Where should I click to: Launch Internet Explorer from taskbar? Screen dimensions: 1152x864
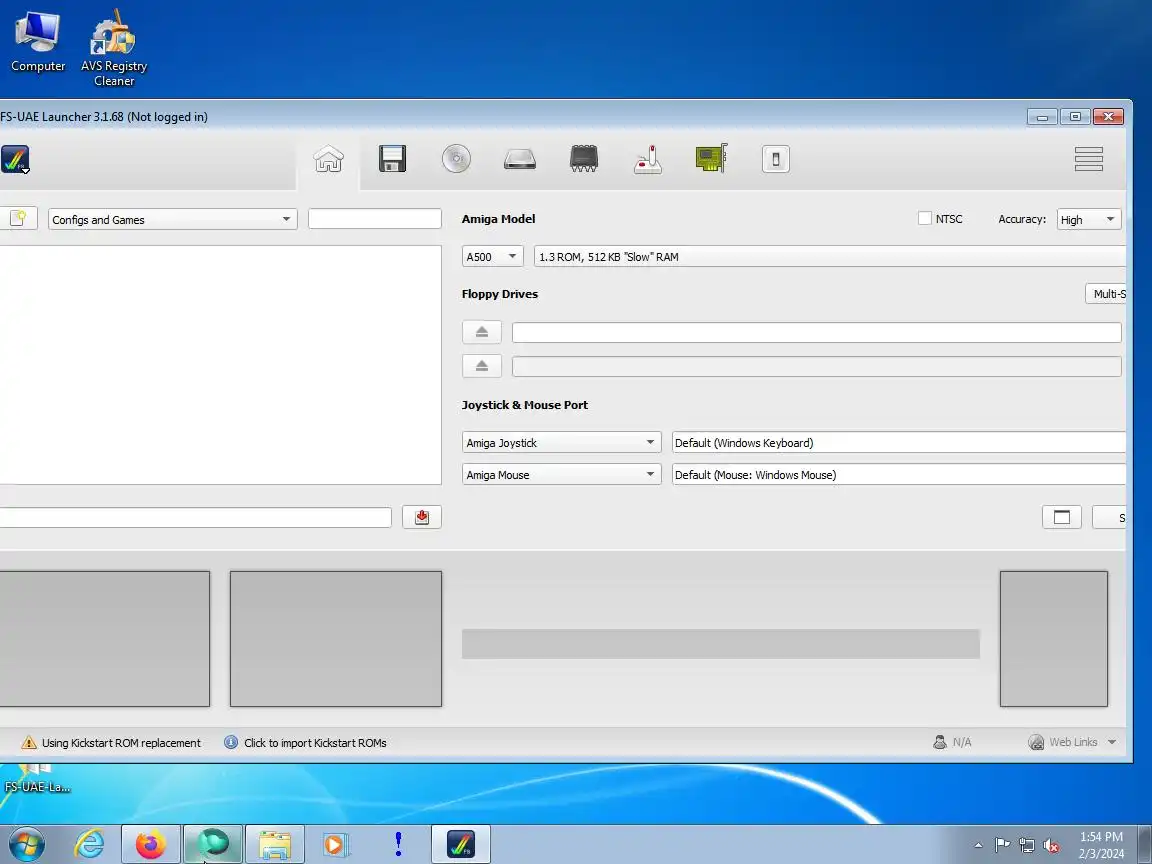(90, 844)
